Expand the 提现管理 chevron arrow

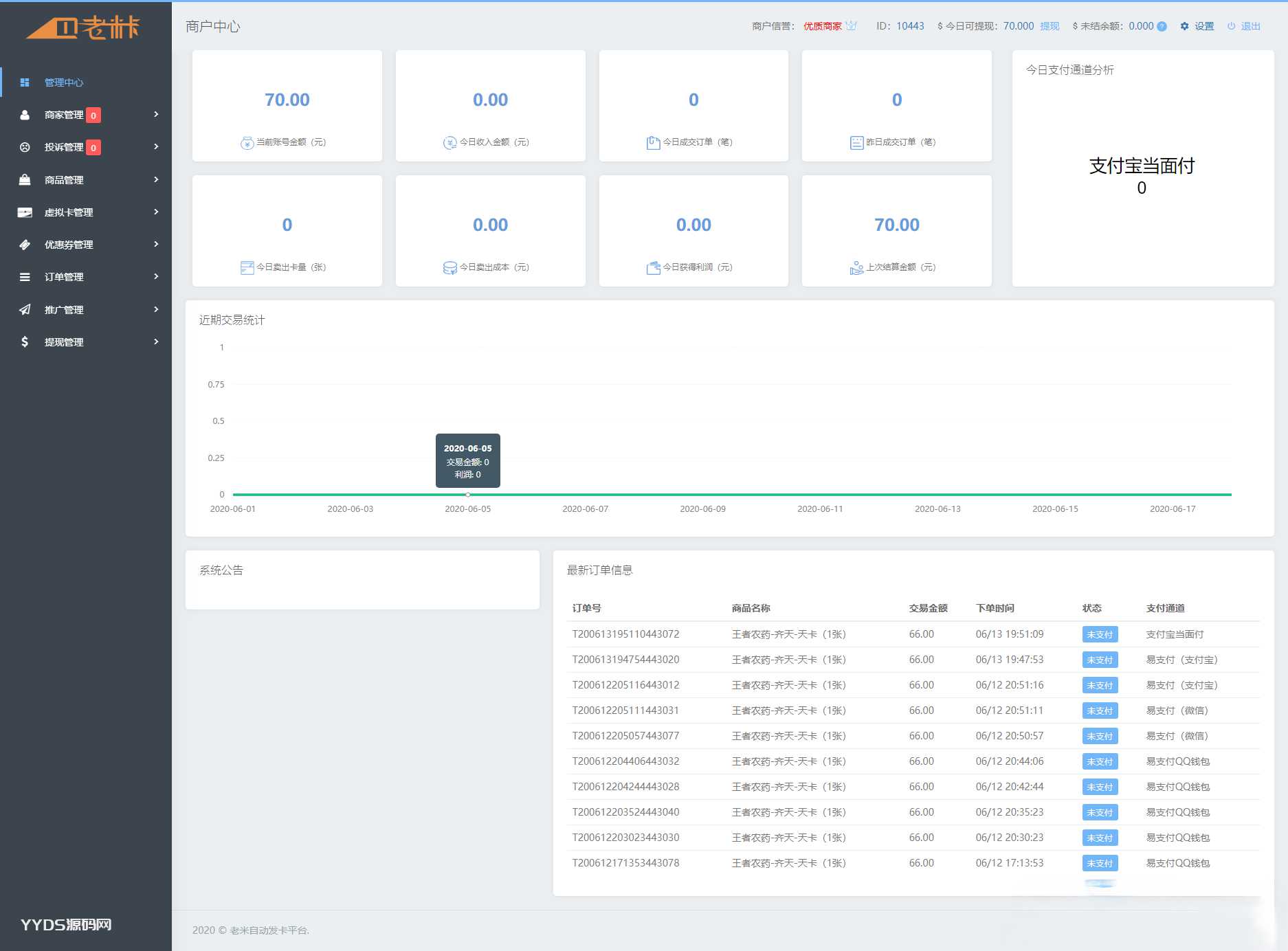click(156, 342)
